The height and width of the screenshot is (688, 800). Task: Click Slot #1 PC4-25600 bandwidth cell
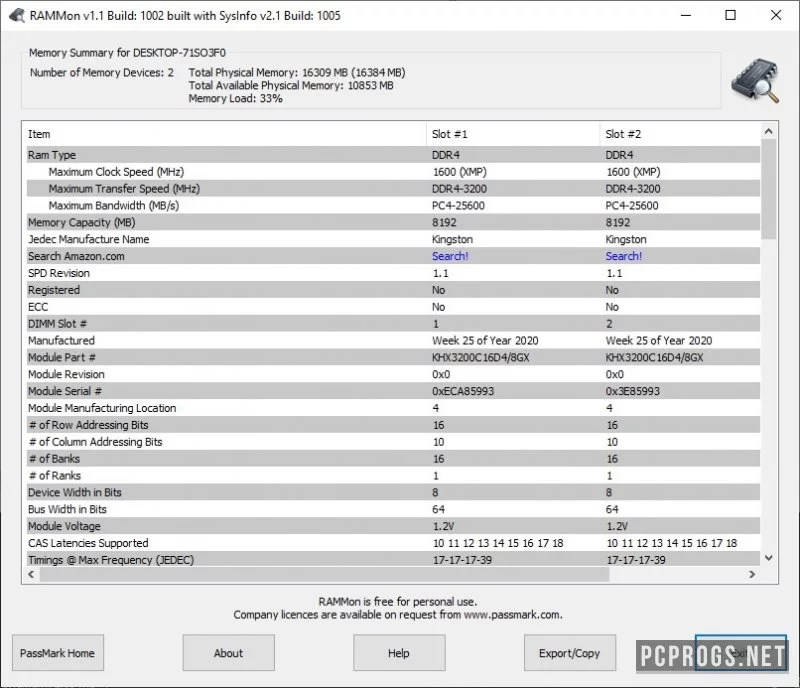pos(458,206)
